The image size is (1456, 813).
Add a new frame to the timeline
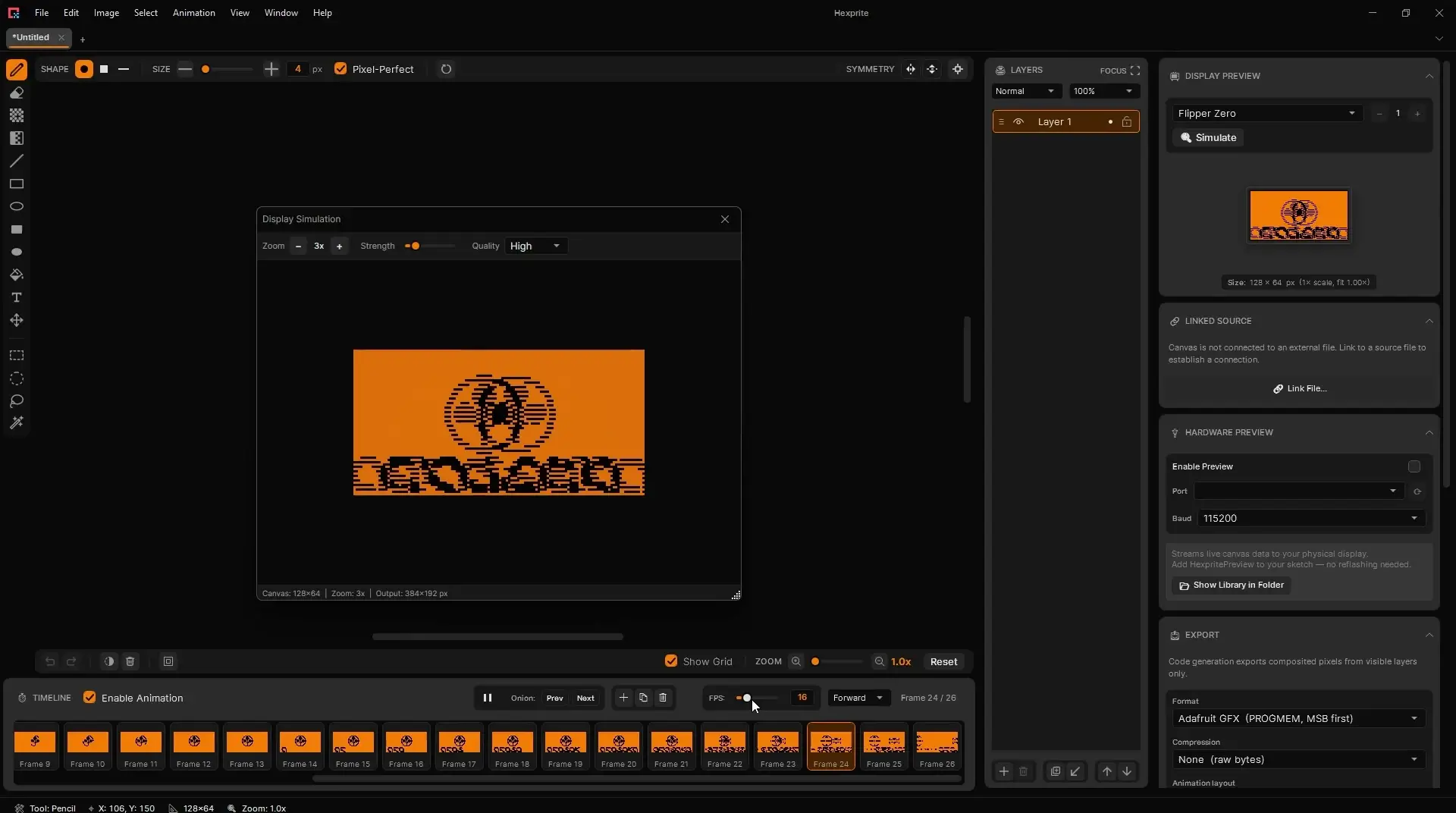623,698
